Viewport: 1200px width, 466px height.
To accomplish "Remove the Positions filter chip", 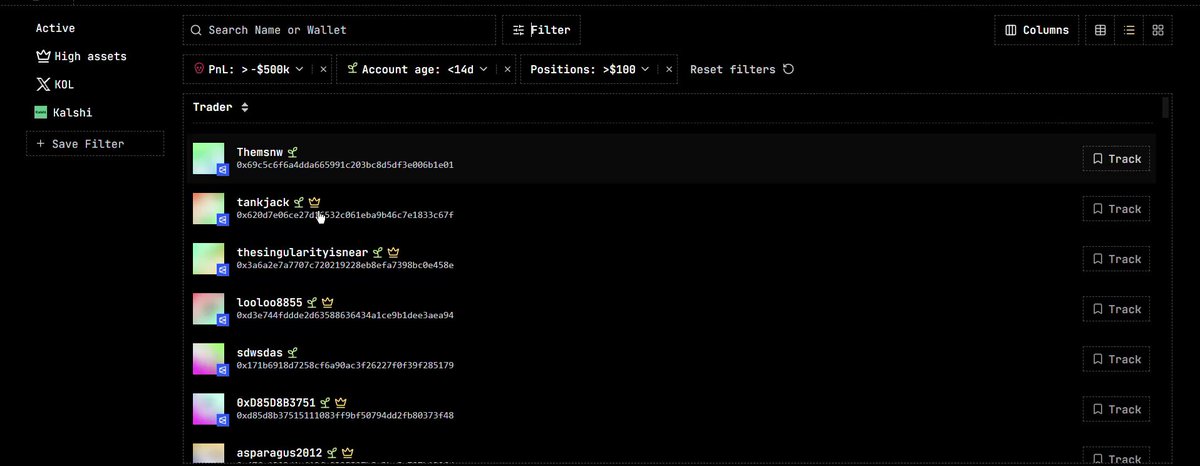I will coord(669,69).
